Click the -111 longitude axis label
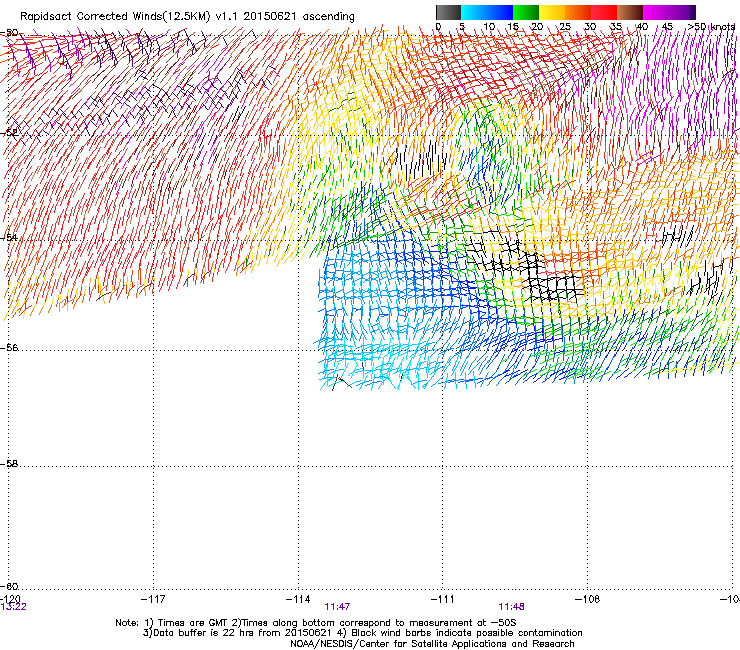Screen dimensions: 740x650 click(443, 599)
